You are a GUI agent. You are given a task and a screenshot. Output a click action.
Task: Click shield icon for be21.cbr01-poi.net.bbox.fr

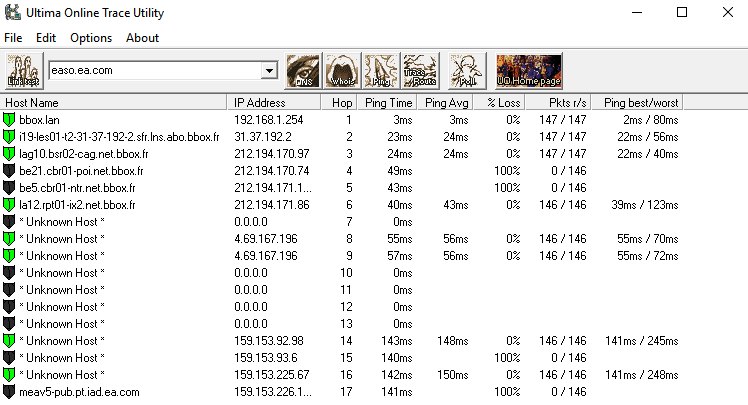(9, 171)
